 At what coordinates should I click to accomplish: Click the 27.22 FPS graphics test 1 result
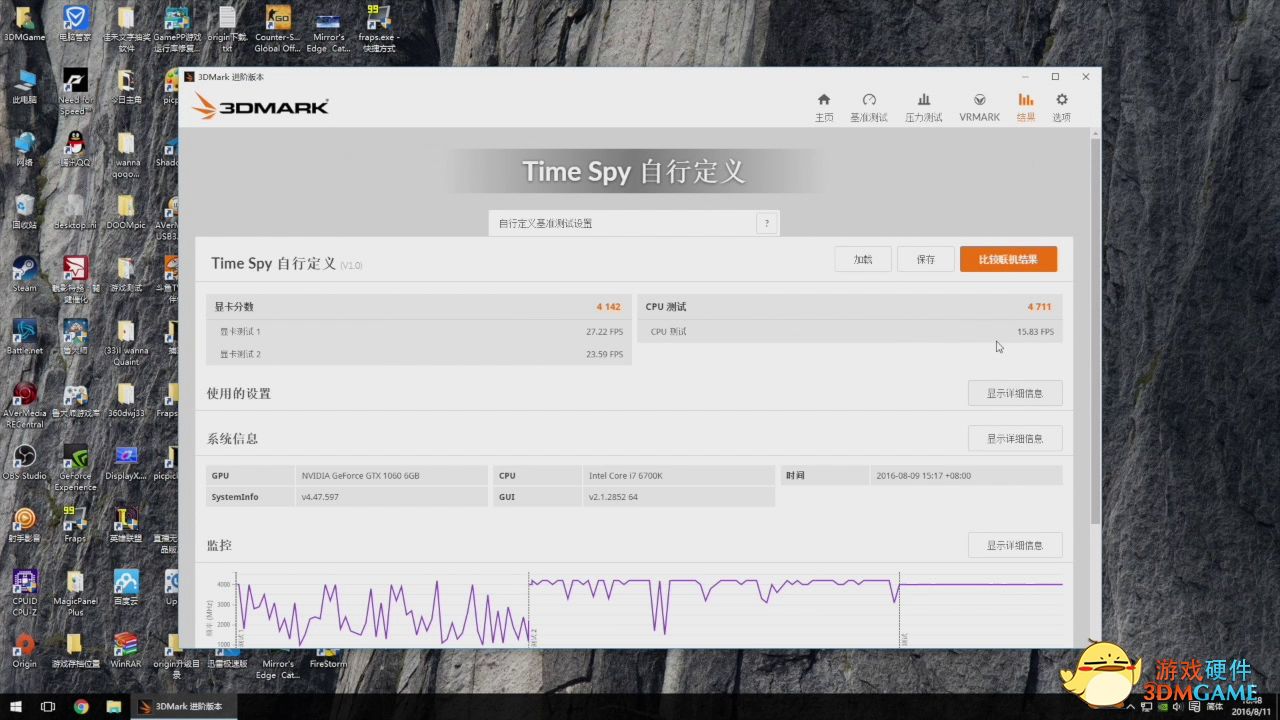point(604,331)
